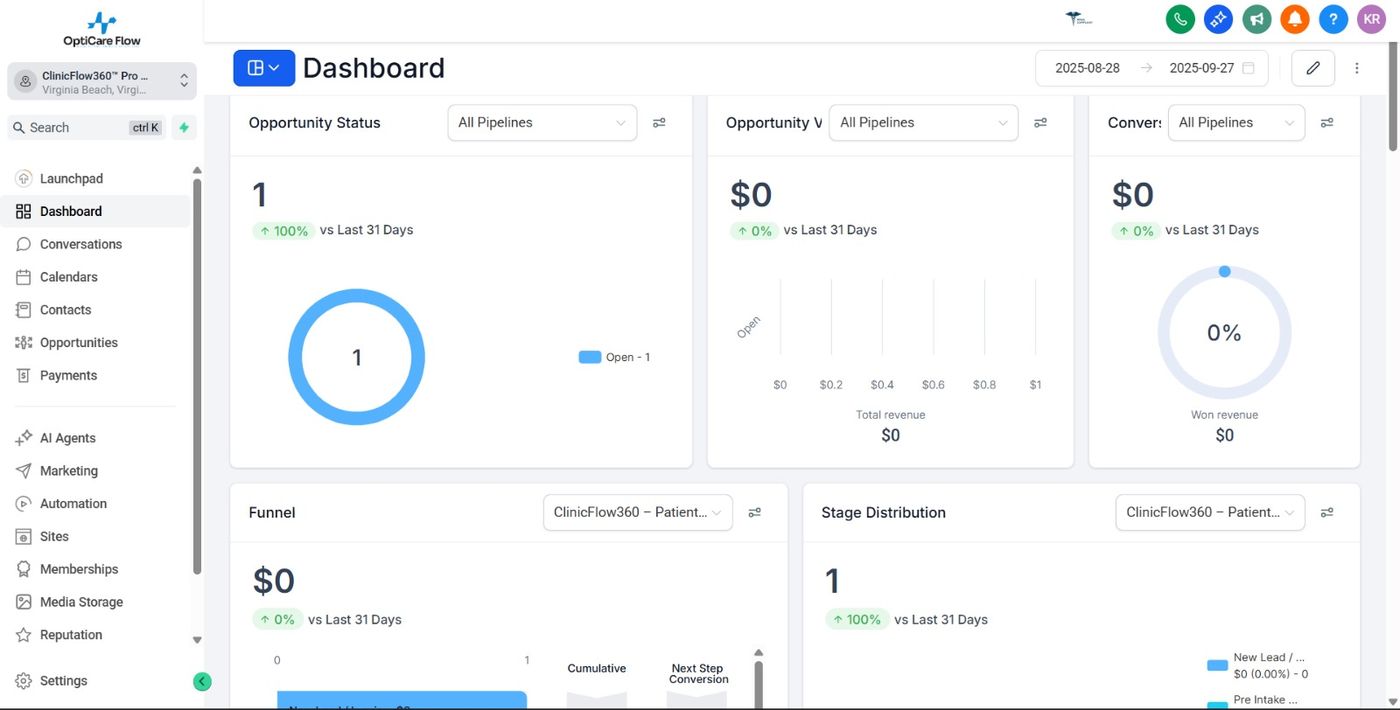Open filter settings for Conversion Rate widget
1400x710 pixels.
click(x=1327, y=122)
